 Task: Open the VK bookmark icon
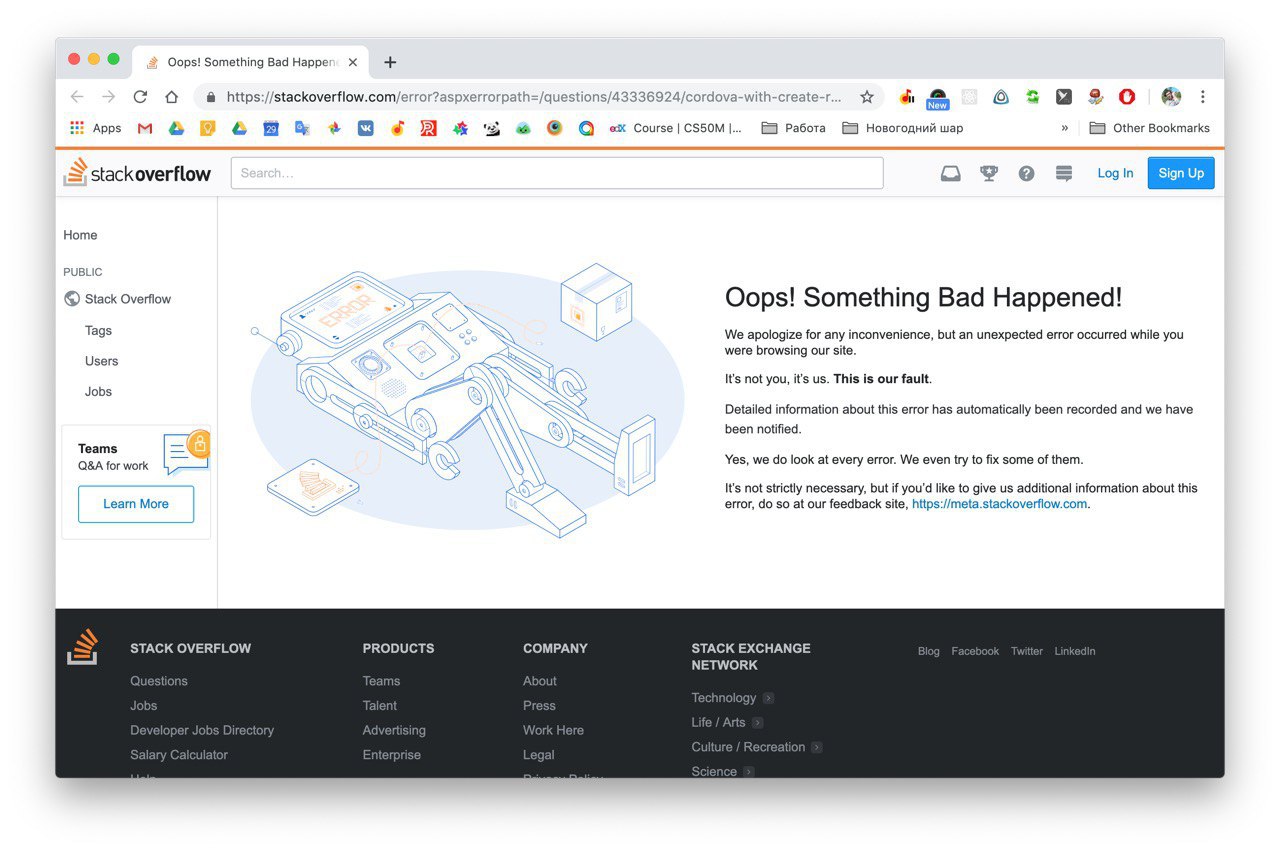click(x=366, y=128)
